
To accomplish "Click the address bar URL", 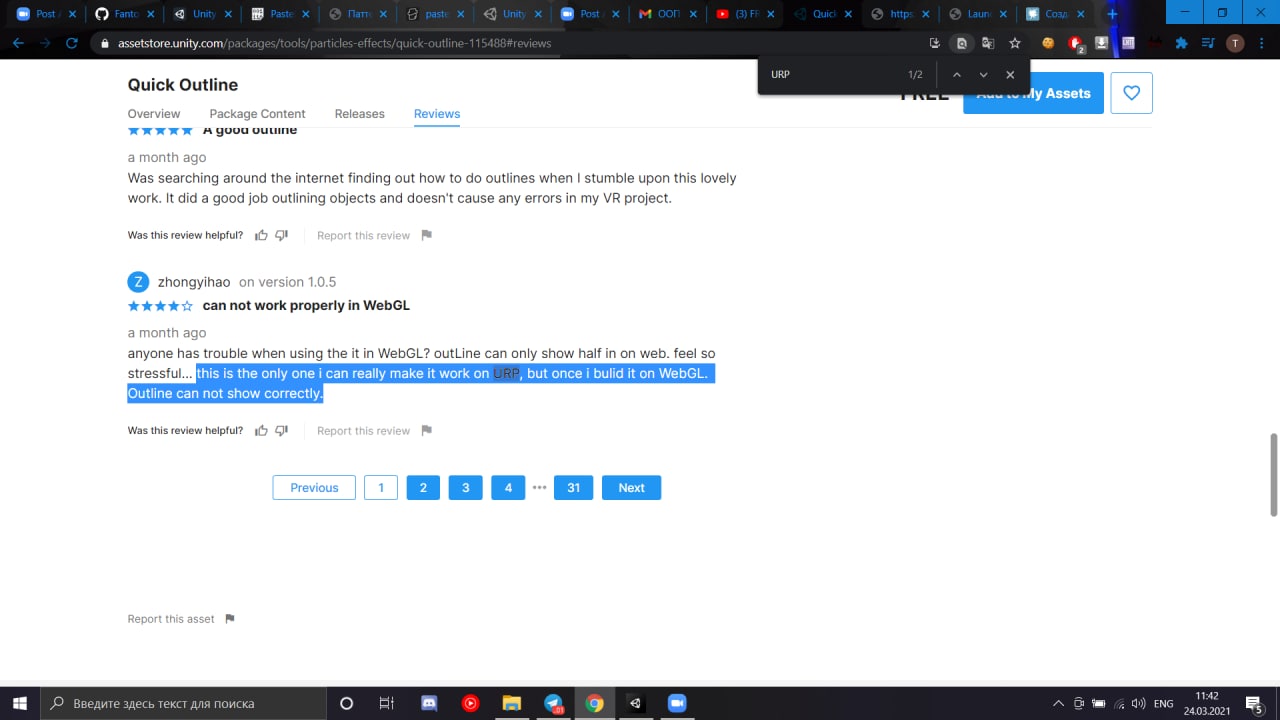I will 334,43.
